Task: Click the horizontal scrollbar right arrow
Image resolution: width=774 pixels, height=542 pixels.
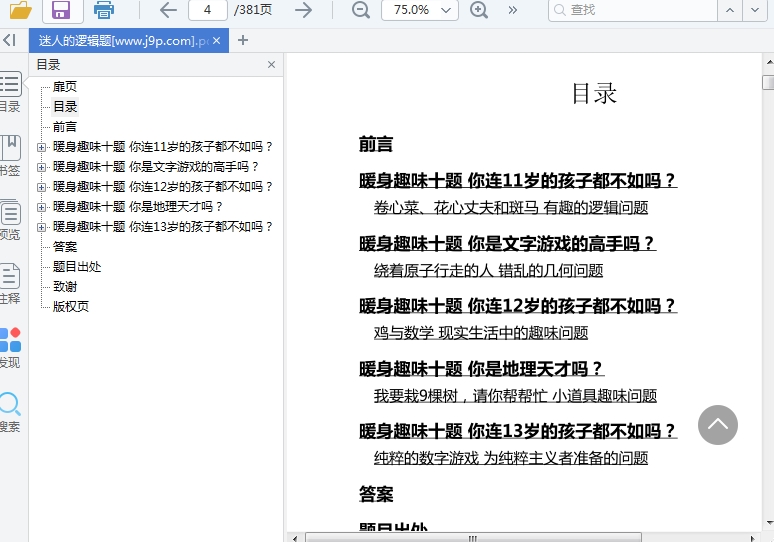Action: coord(752,538)
